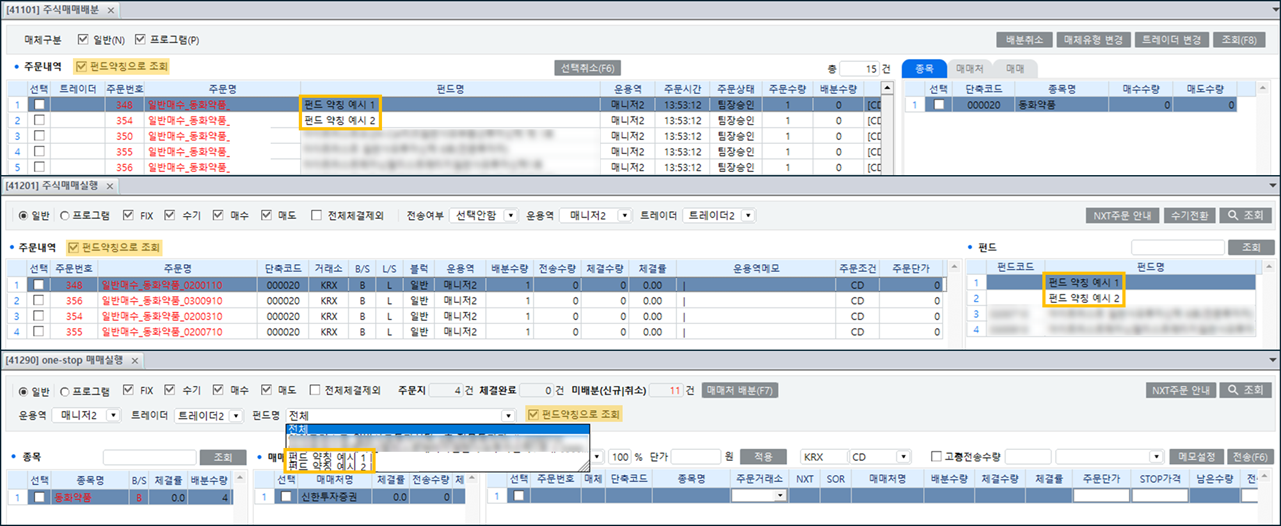Click the 매매처 배분(F7) button
The image size is (1281, 526).
740,390
